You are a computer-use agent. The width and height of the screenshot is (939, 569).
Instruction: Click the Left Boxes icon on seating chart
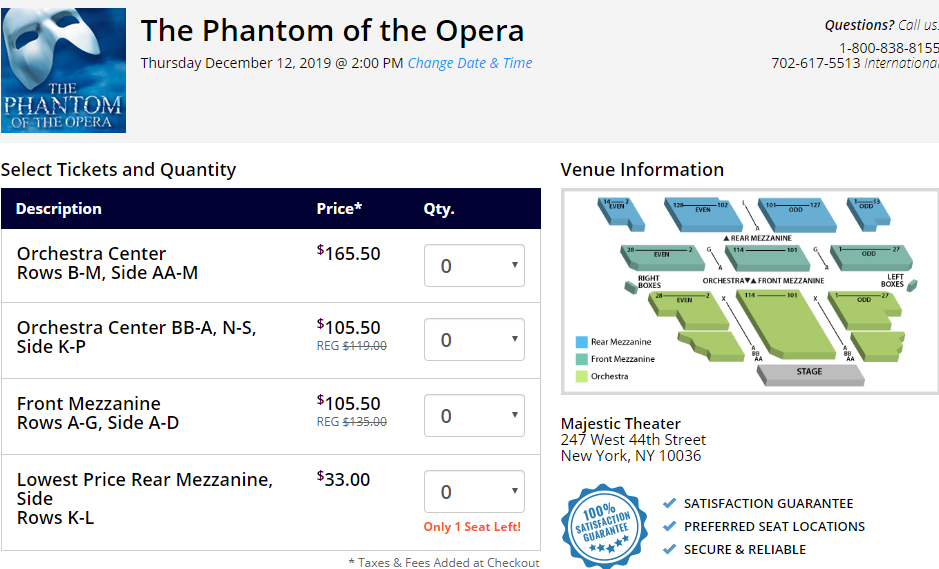pos(912,285)
